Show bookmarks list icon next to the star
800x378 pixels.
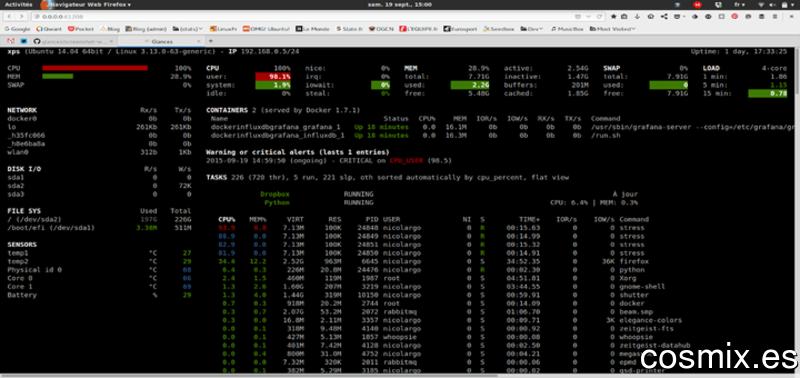coord(624,16)
